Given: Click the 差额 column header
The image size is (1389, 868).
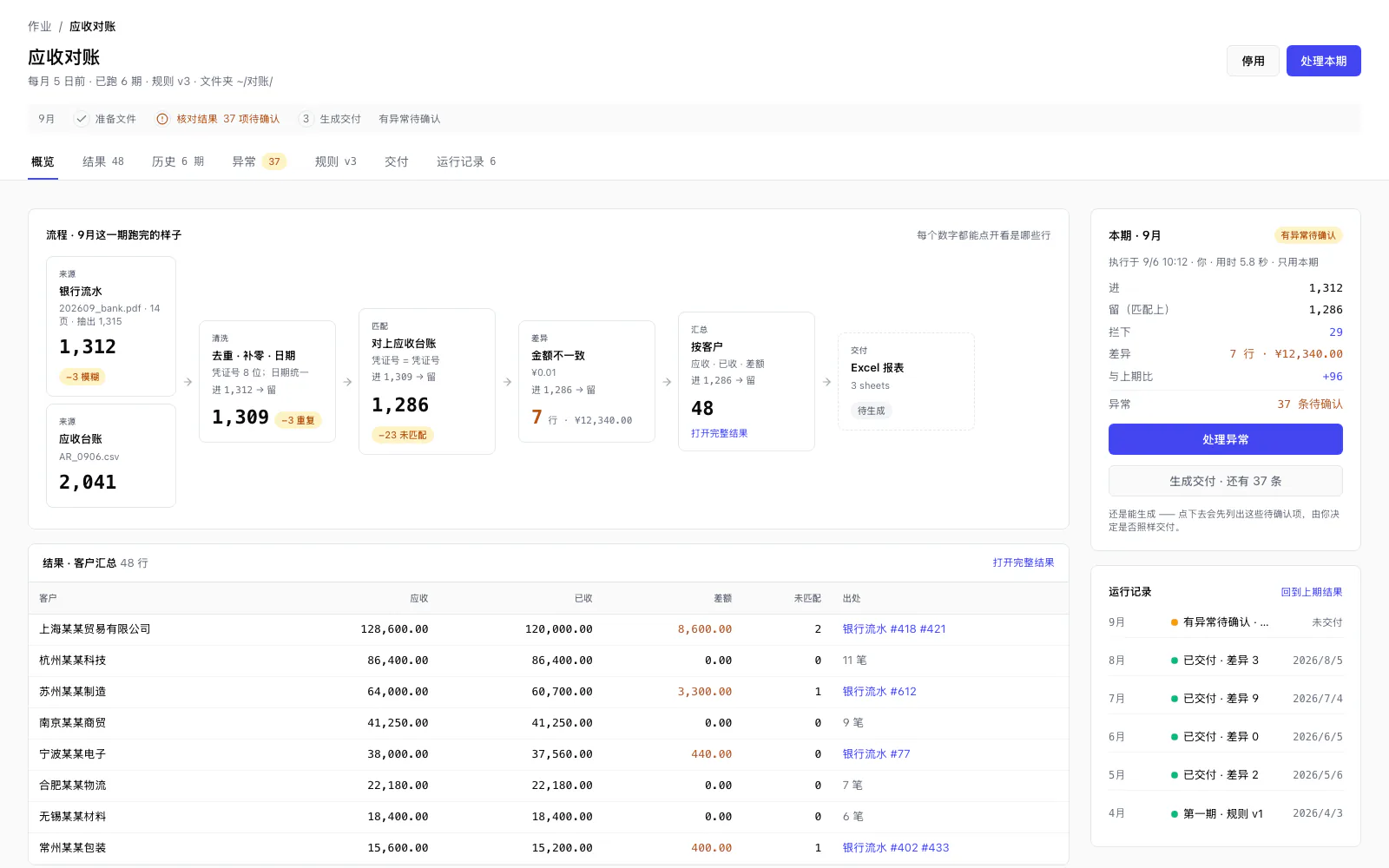Looking at the screenshot, I should pyautogui.click(x=722, y=598).
